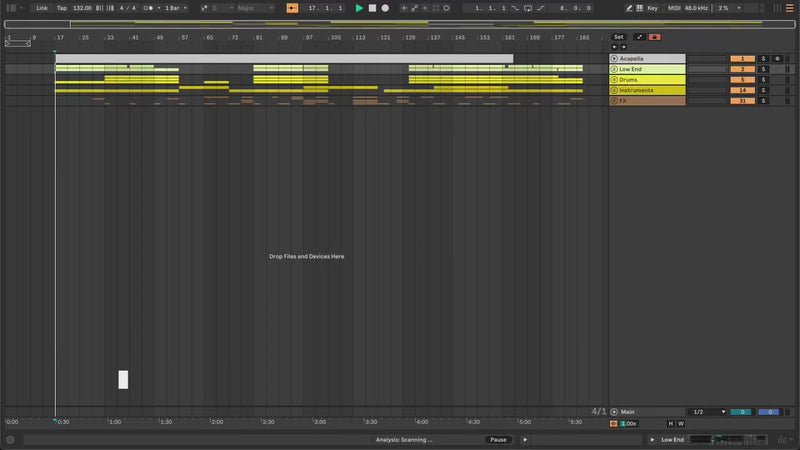Image resolution: width=800 pixels, height=450 pixels.
Task: Toggle the Punch-In switch icon
Action: pyautogui.click(x=515, y=8)
